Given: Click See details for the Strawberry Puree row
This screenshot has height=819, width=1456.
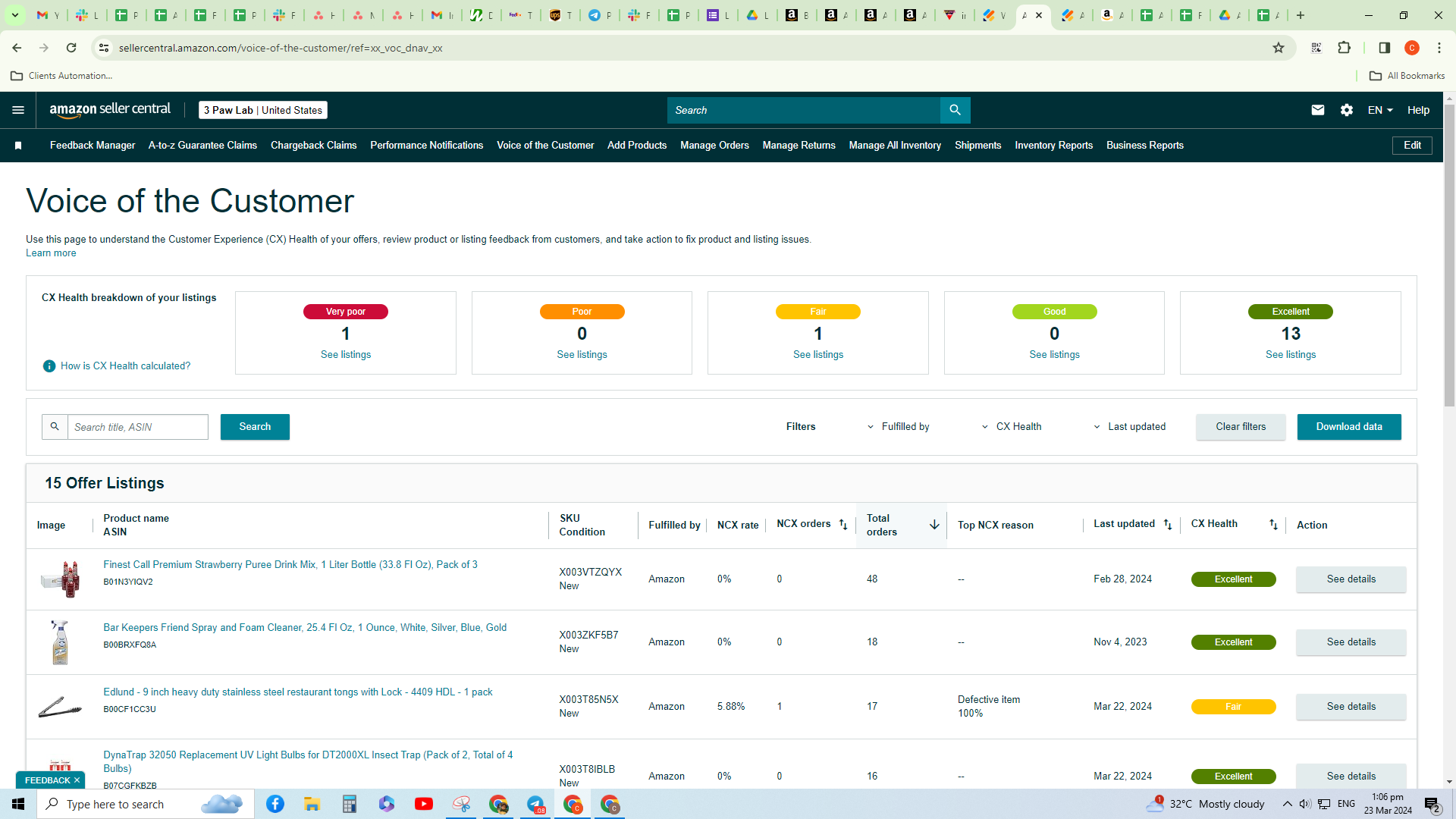Looking at the screenshot, I should (x=1351, y=579).
